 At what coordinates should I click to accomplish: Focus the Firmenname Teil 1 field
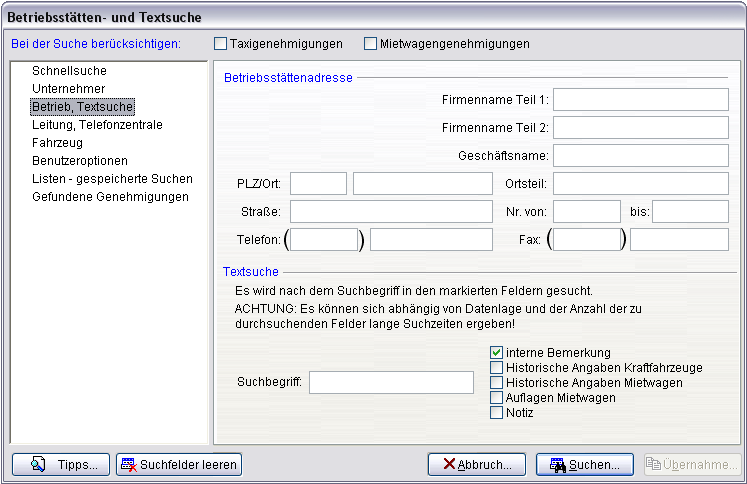pyautogui.click(x=640, y=99)
